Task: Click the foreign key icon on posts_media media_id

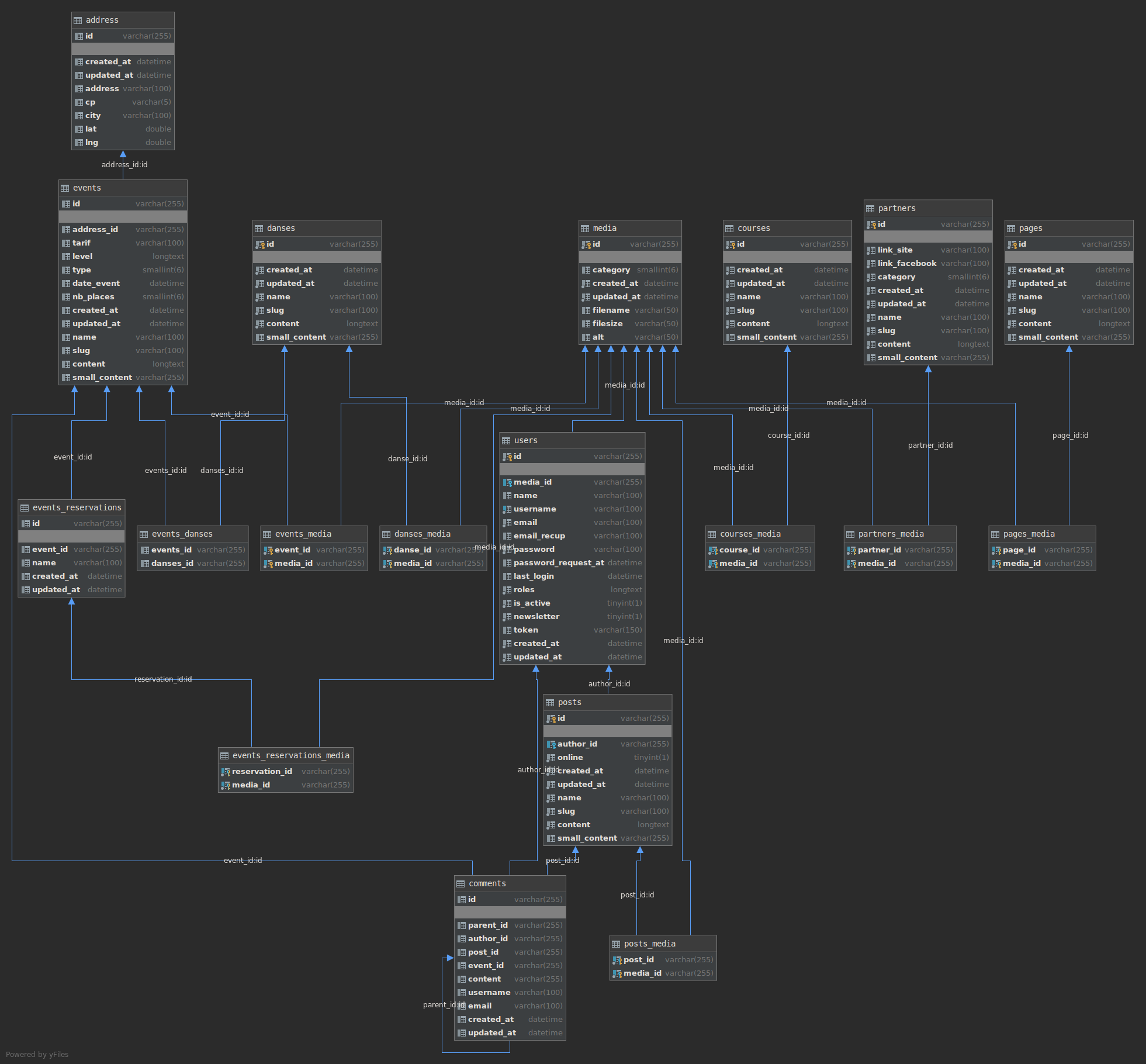Action: point(618,973)
